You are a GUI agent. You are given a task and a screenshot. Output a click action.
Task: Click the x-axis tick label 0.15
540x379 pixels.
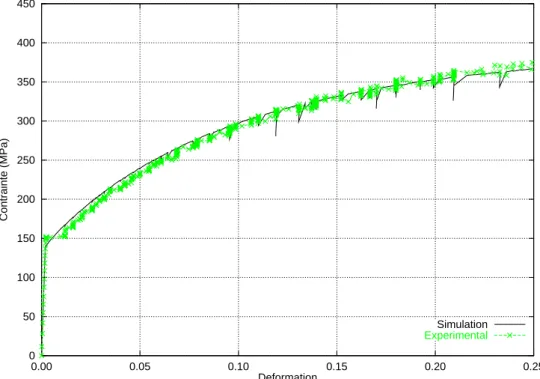(337, 367)
